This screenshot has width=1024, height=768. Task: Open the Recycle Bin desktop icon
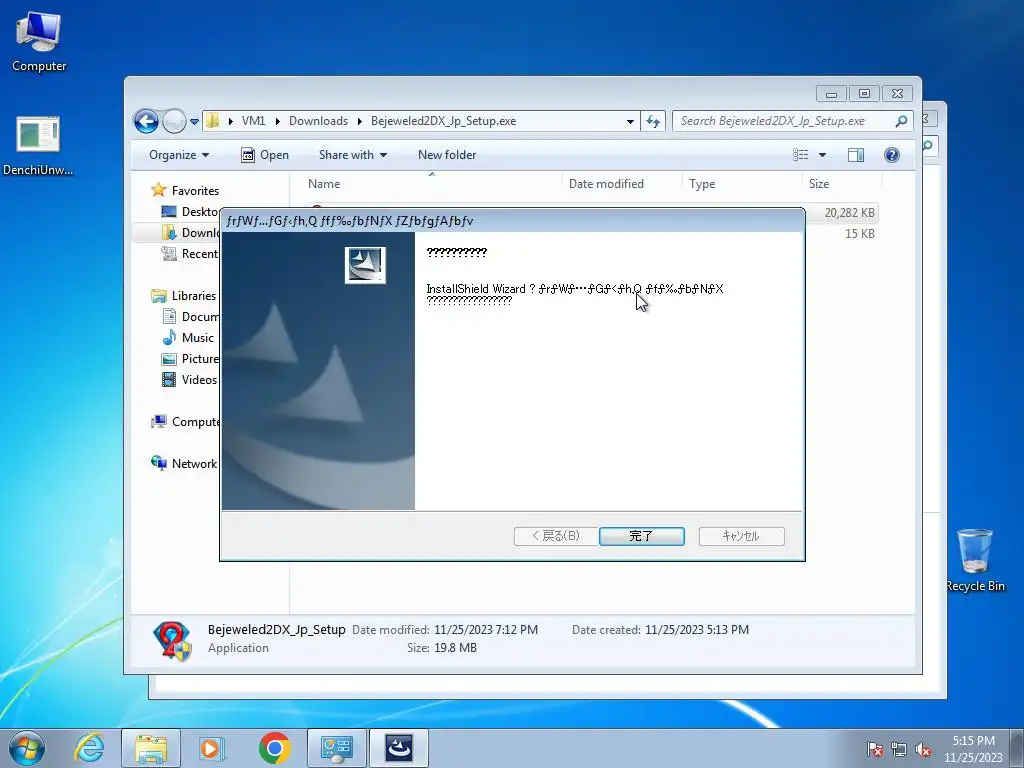975,560
